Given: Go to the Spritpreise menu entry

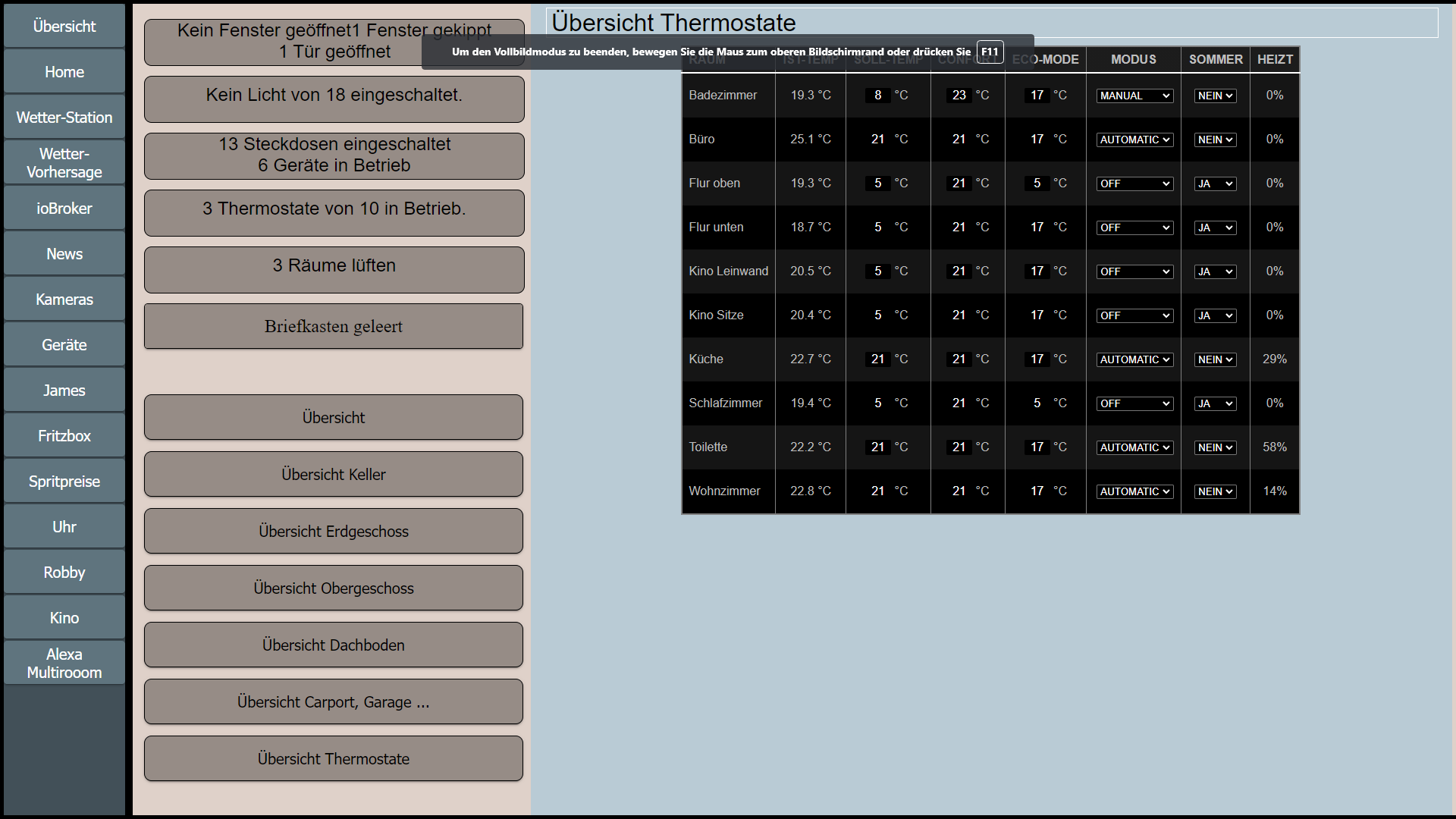Looking at the screenshot, I should pos(64,482).
